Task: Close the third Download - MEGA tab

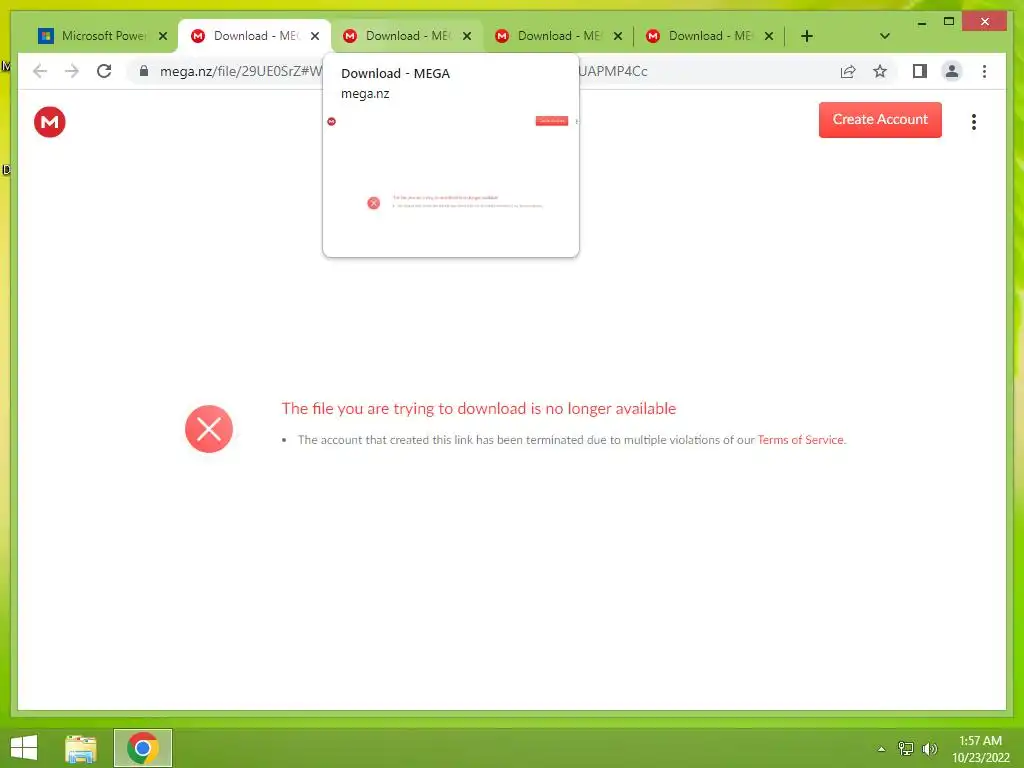Action: click(x=618, y=36)
